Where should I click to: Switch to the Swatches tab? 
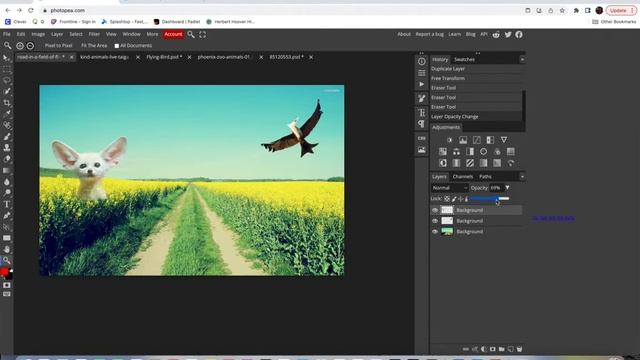click(x=464, y=60)
